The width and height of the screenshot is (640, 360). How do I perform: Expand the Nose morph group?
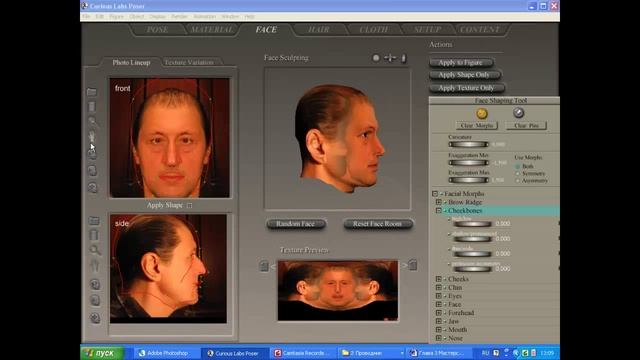(x=439, y=338)
